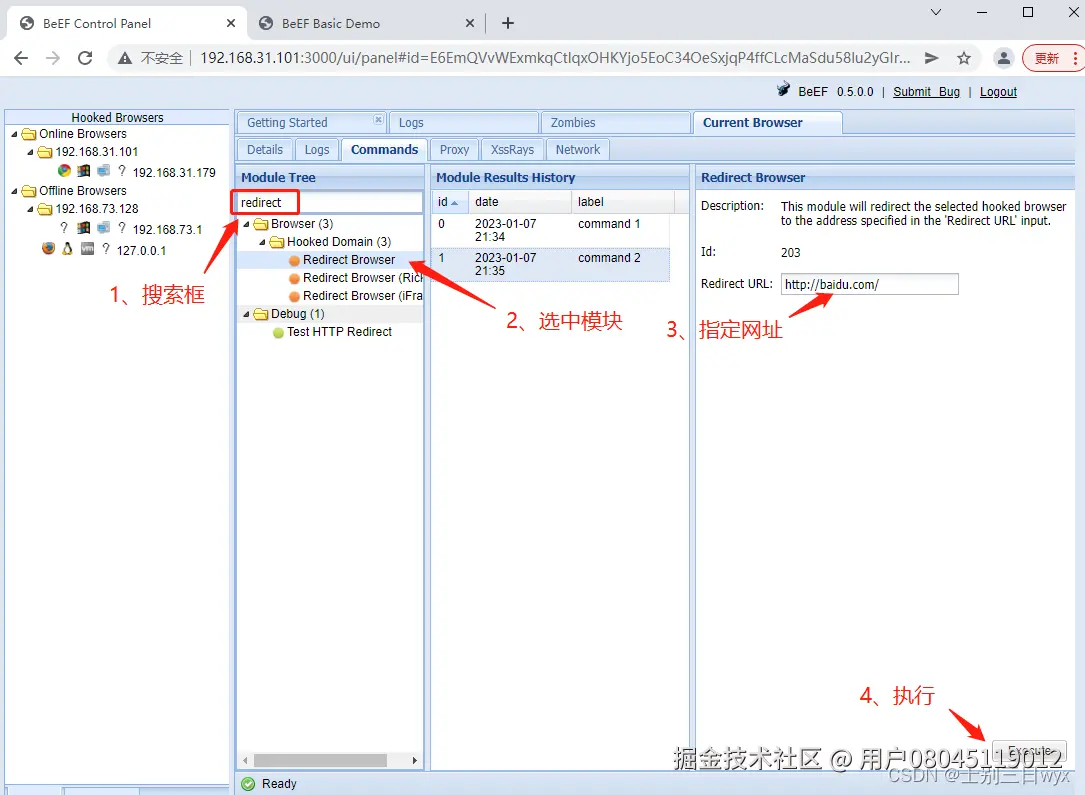1085x795 pixels.
Task: Select the command 2 result row
Action: pyautogui.click(x=550, y=264)
